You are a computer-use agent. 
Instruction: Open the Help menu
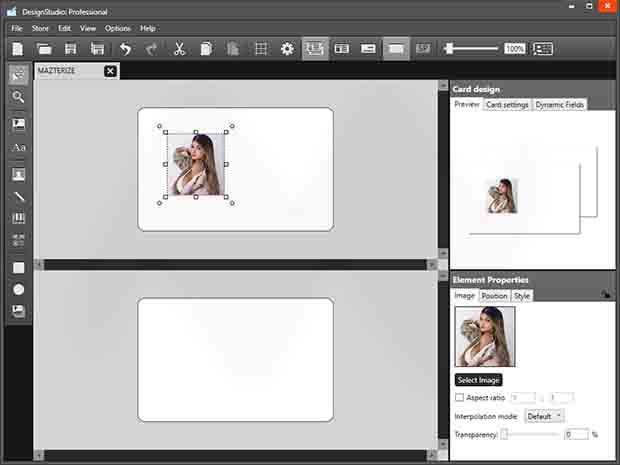[147, 28]
